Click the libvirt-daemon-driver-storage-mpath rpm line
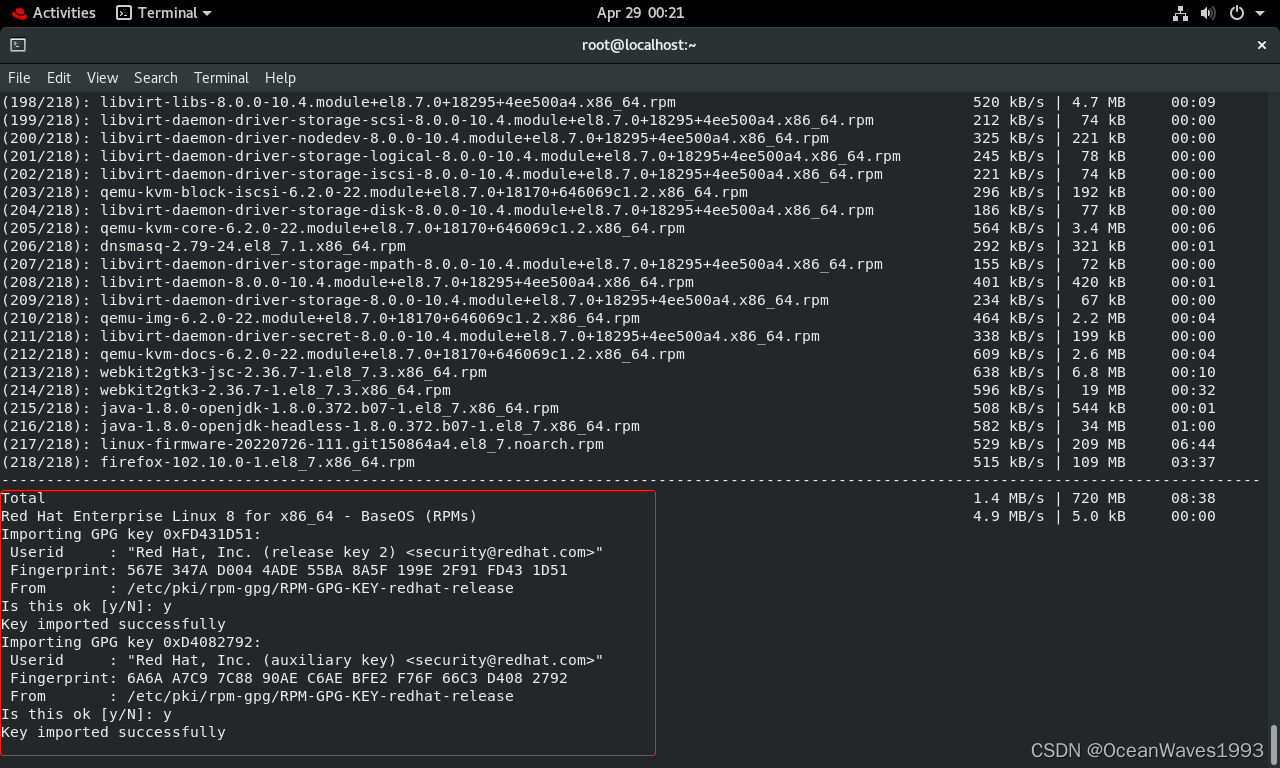Viewport: 1280px width, 768px height. pyautogui.click(x=608, y=264)
